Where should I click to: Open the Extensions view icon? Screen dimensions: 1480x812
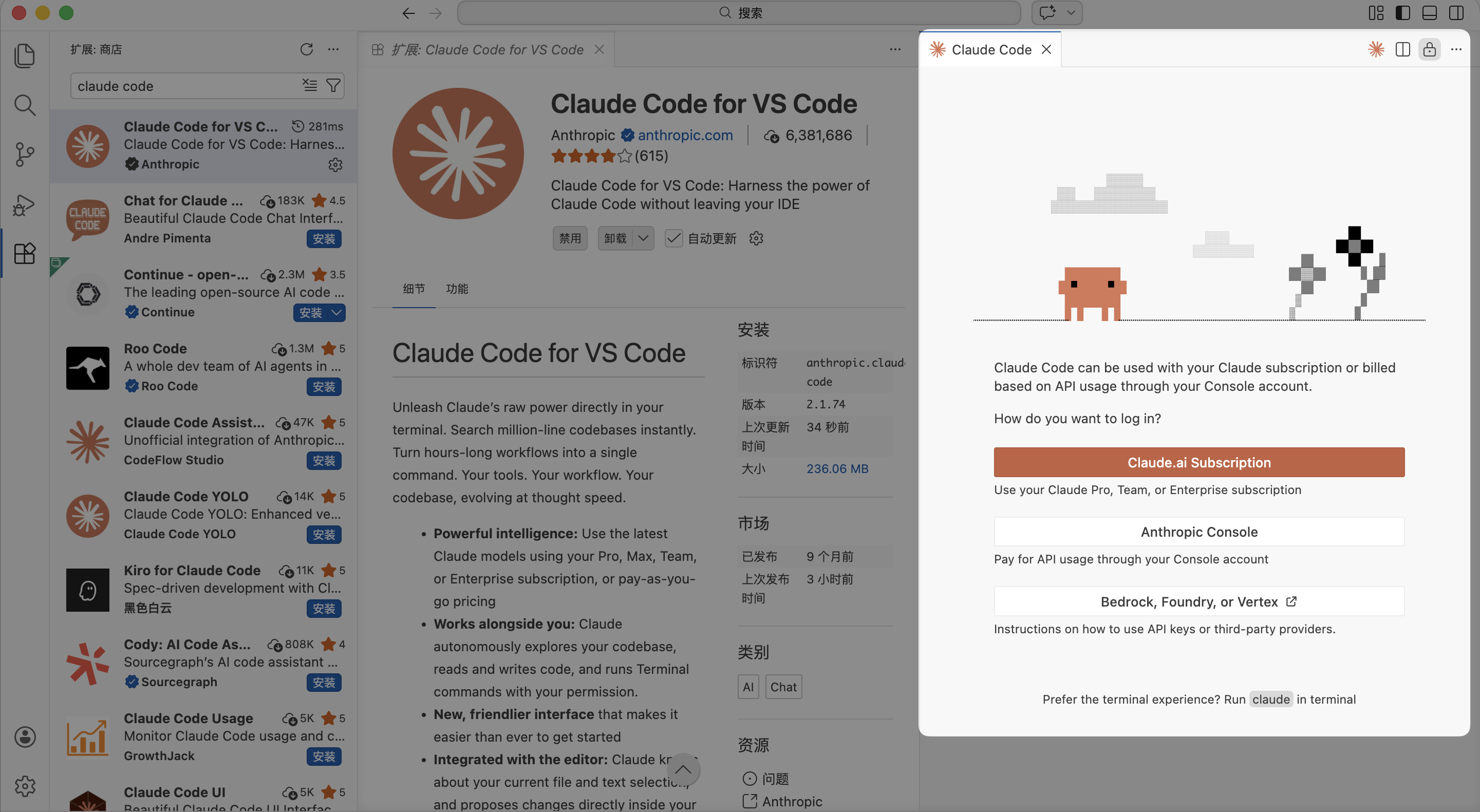coord(25,253)
